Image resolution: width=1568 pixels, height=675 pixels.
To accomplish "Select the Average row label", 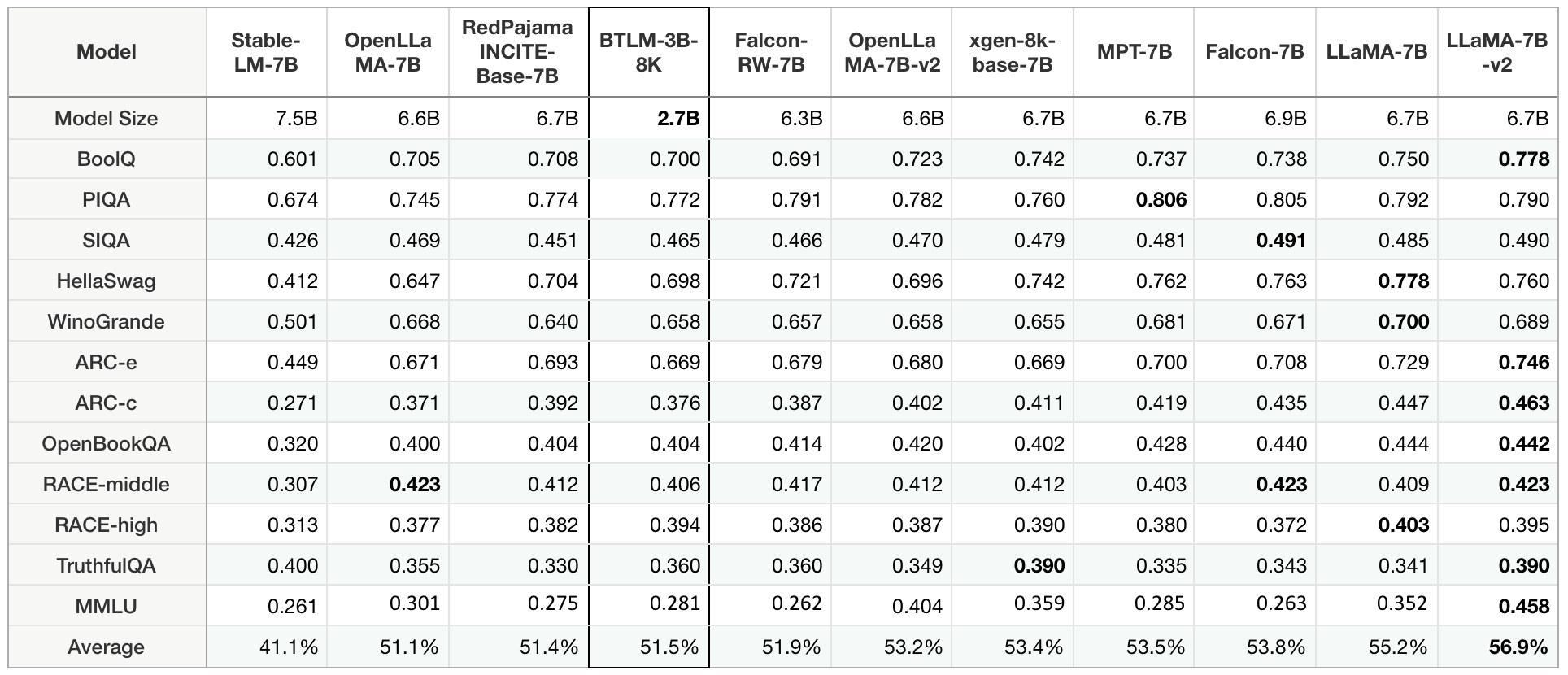I will point(107,647).
